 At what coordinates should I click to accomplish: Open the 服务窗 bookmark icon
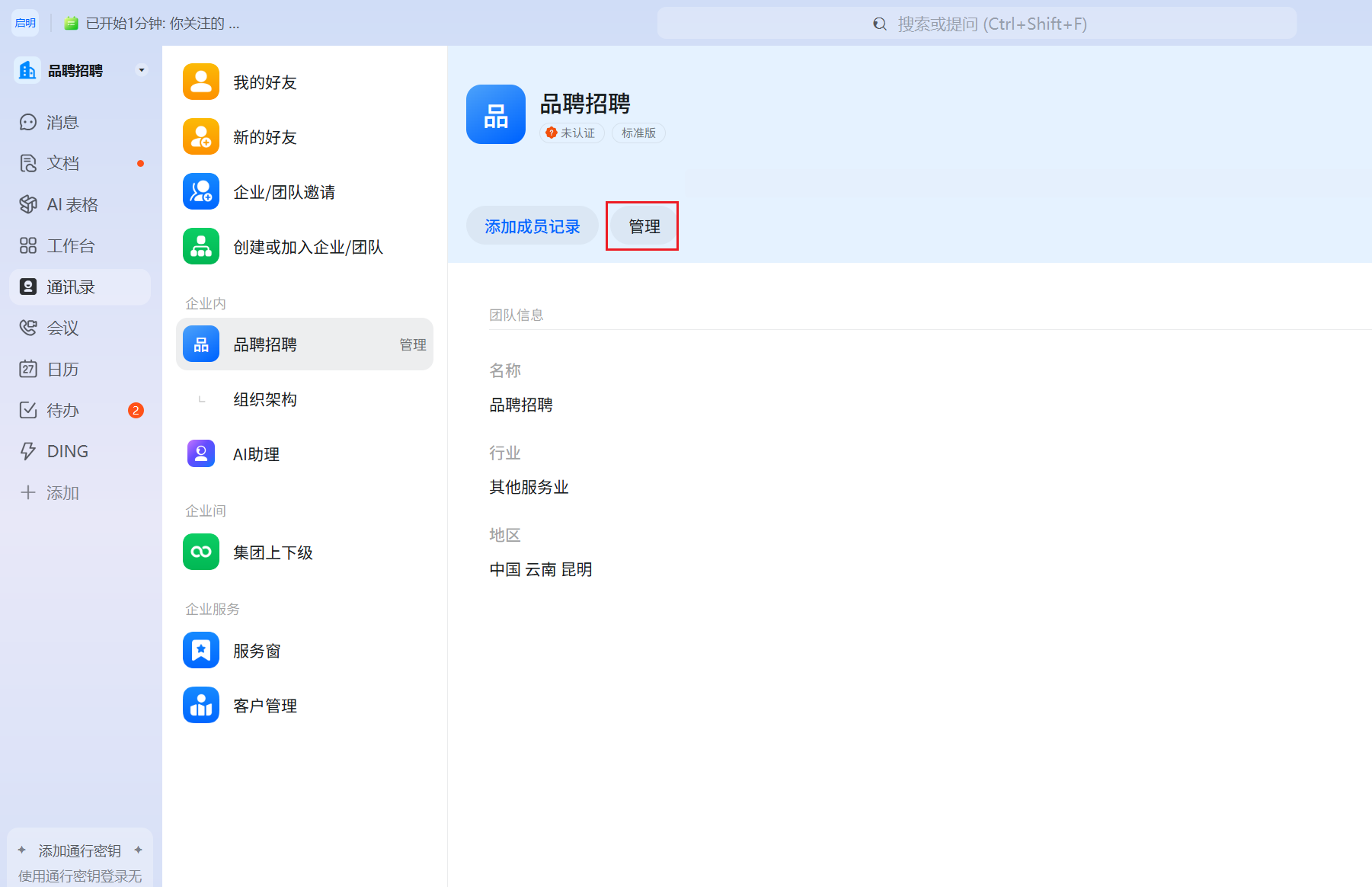pos(201,651)
